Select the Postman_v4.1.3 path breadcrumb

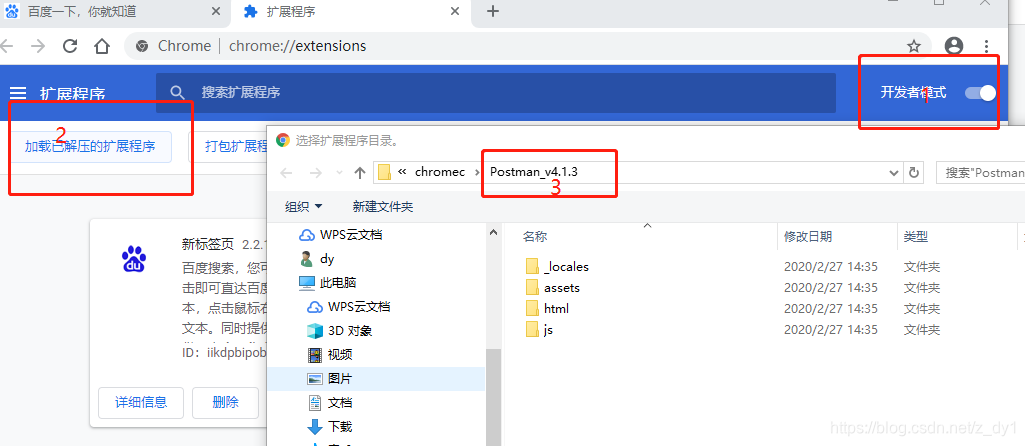pyautogui.click(x=533, y=173)
